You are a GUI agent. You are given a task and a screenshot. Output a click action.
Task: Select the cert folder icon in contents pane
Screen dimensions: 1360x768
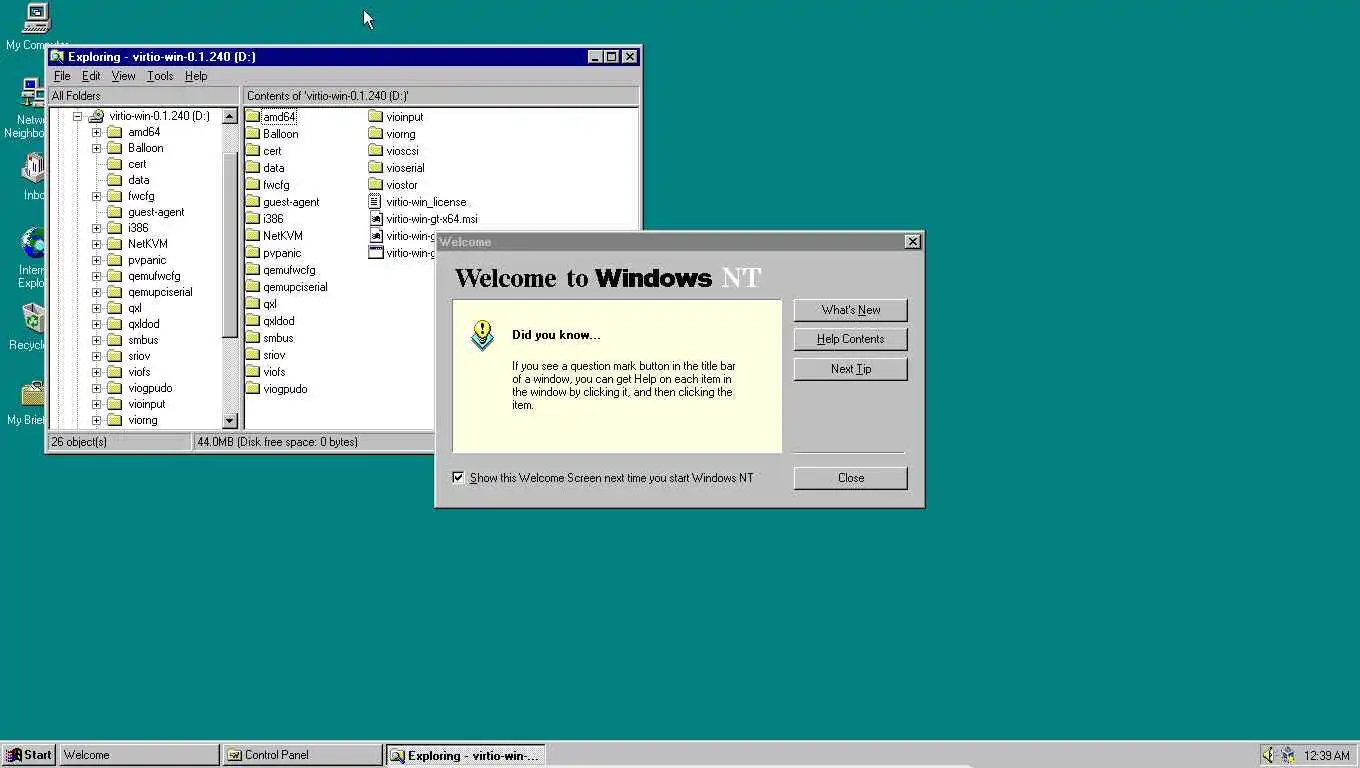pyautogui.click(x=252, y=151)
